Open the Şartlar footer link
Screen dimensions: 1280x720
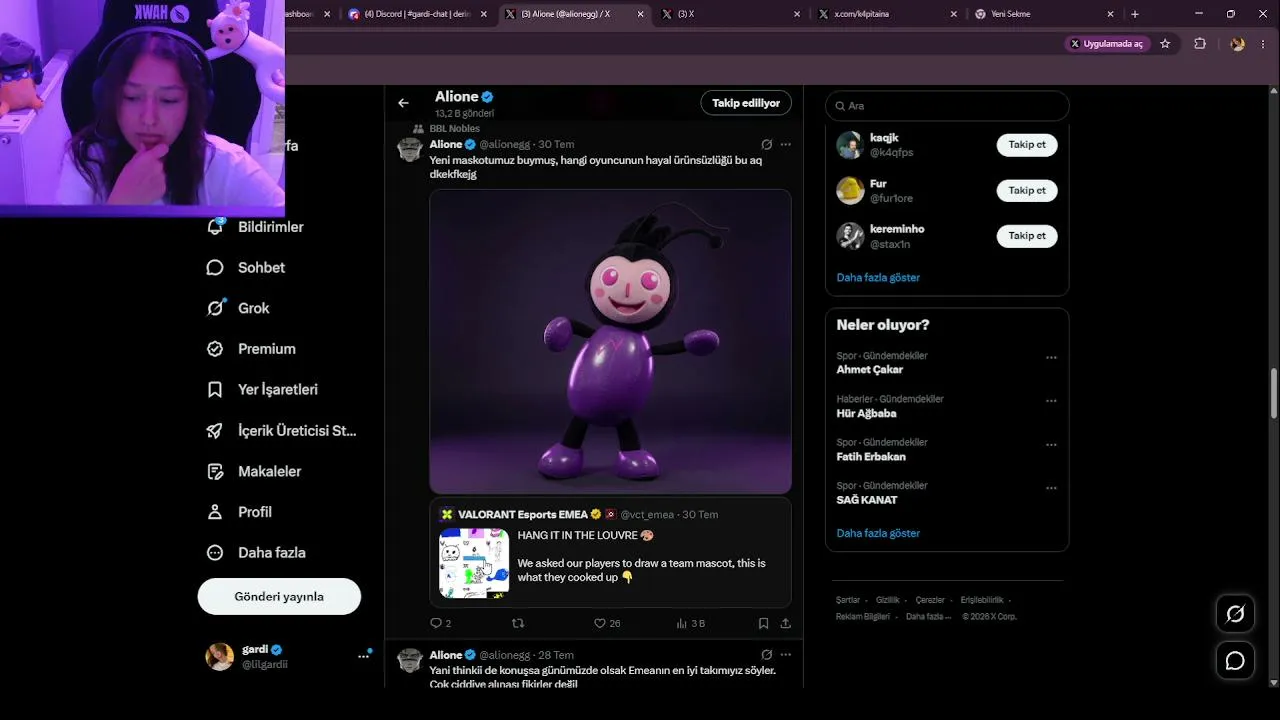pos(848,600)
